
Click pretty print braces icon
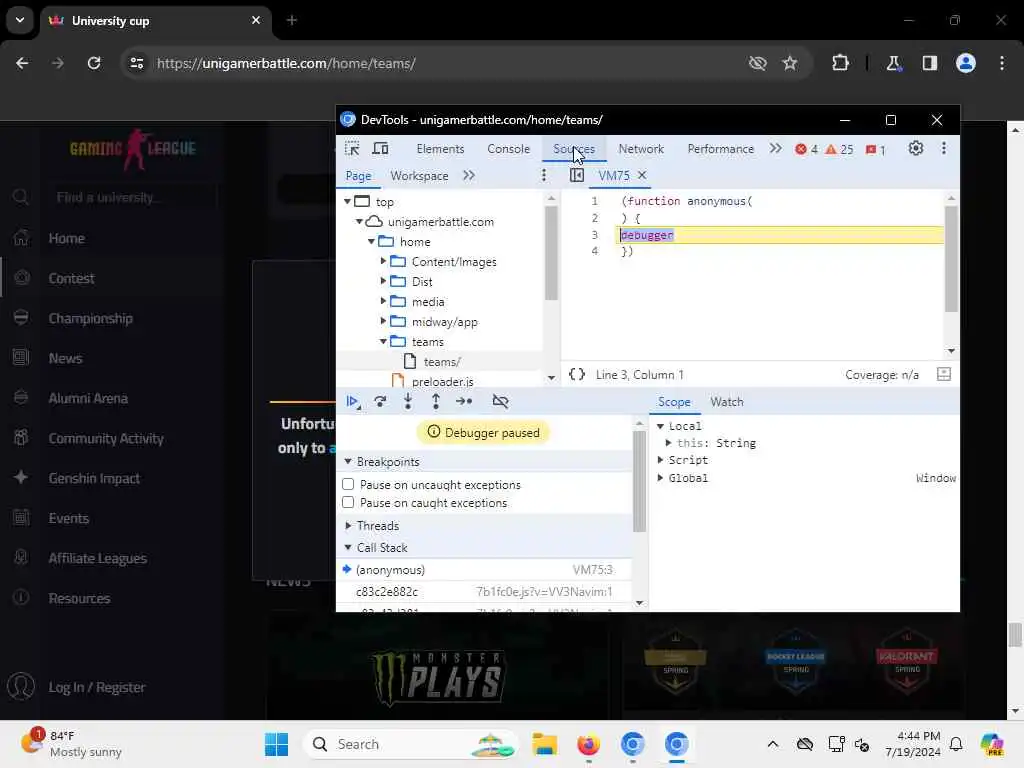point(577,374)
